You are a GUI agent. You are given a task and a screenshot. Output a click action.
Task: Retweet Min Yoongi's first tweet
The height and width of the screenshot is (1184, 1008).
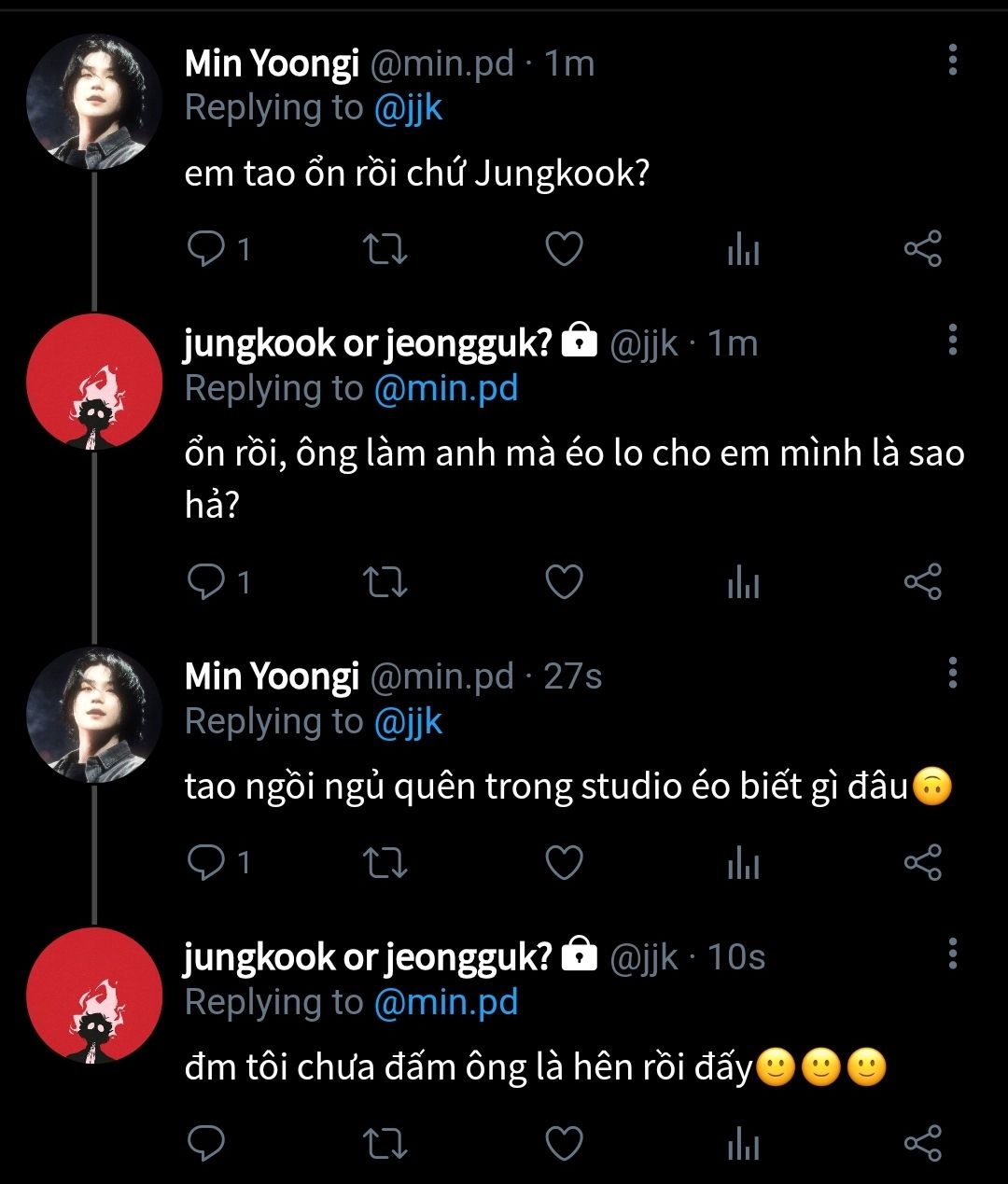(x=385, y=249)
